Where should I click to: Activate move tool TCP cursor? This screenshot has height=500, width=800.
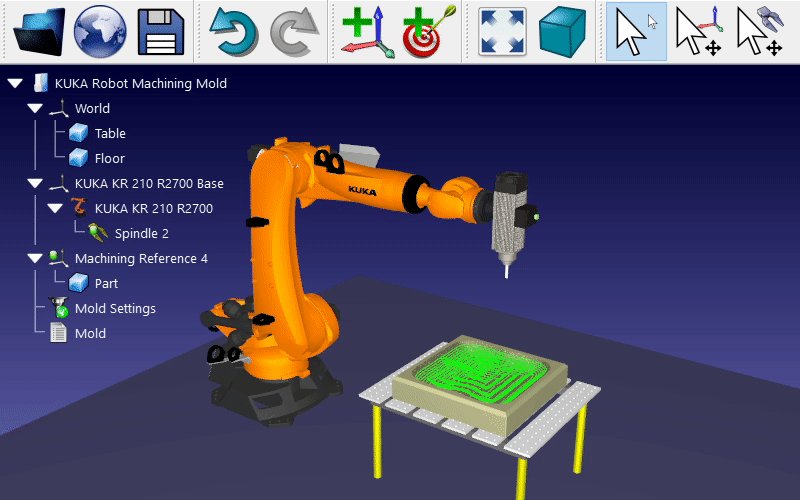click(x=760, y=32)
